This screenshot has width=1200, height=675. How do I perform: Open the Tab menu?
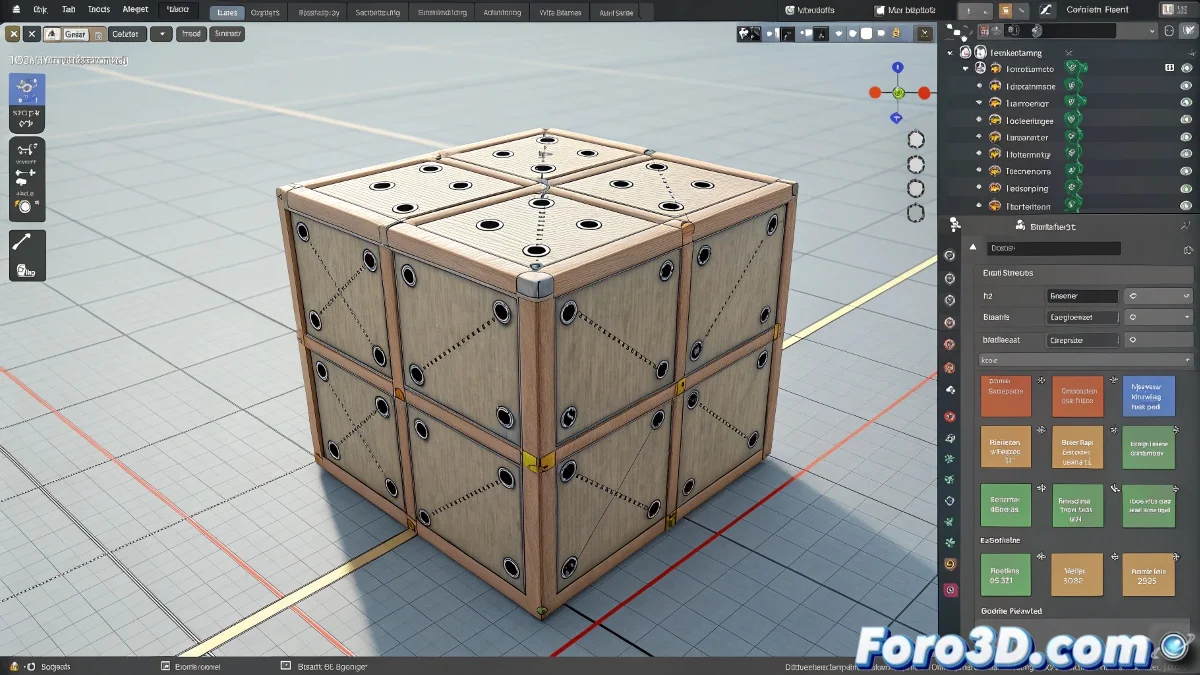68,9
